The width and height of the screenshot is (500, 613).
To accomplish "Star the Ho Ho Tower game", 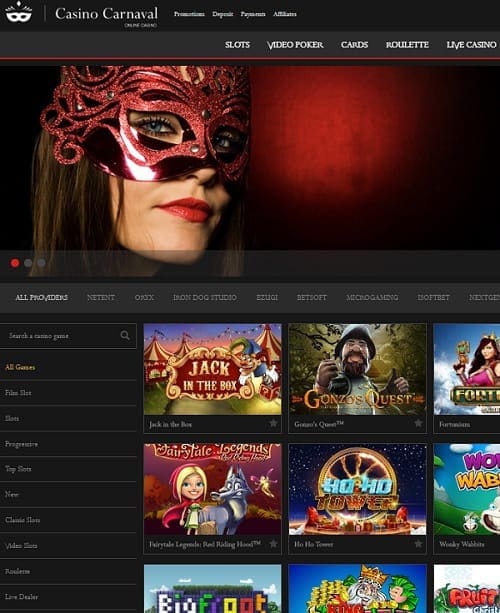I will [418, 543].
